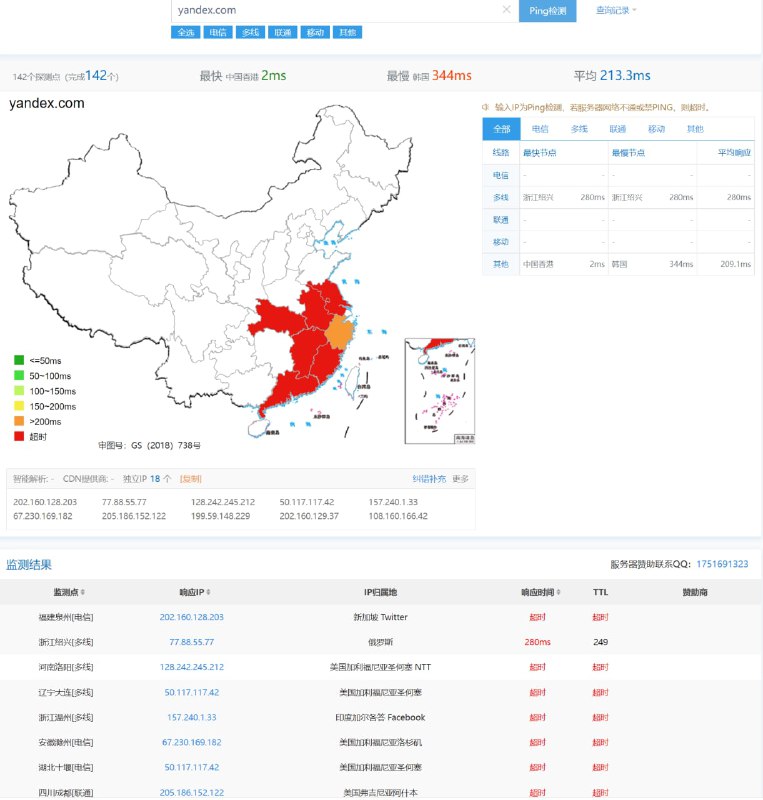Click the >200ms orange legend swatch
Viewport: 763px width, 800px height.
tap(19, 421)
